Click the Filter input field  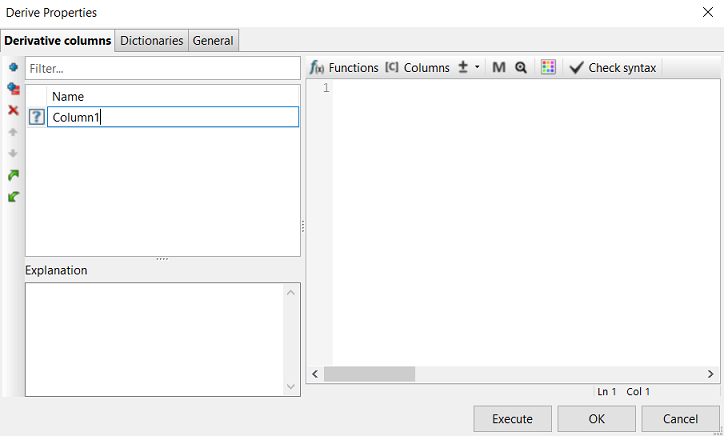coord(162,68)
